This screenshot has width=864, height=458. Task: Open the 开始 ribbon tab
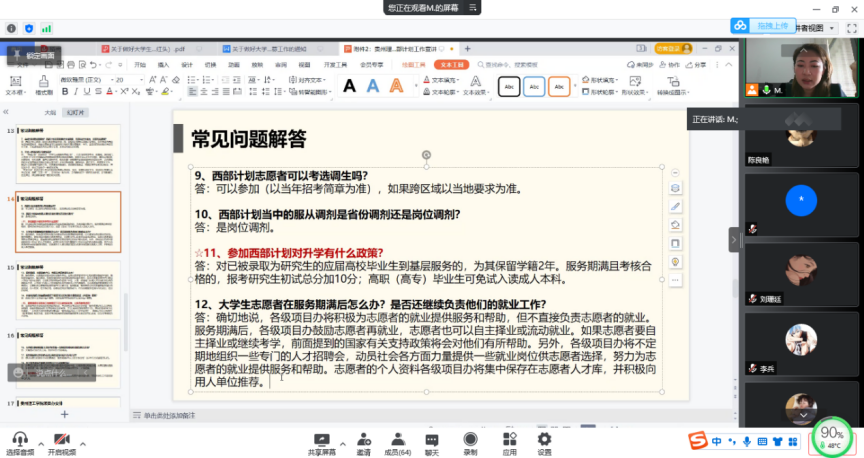pyautogui.click(x=139, y=65)
